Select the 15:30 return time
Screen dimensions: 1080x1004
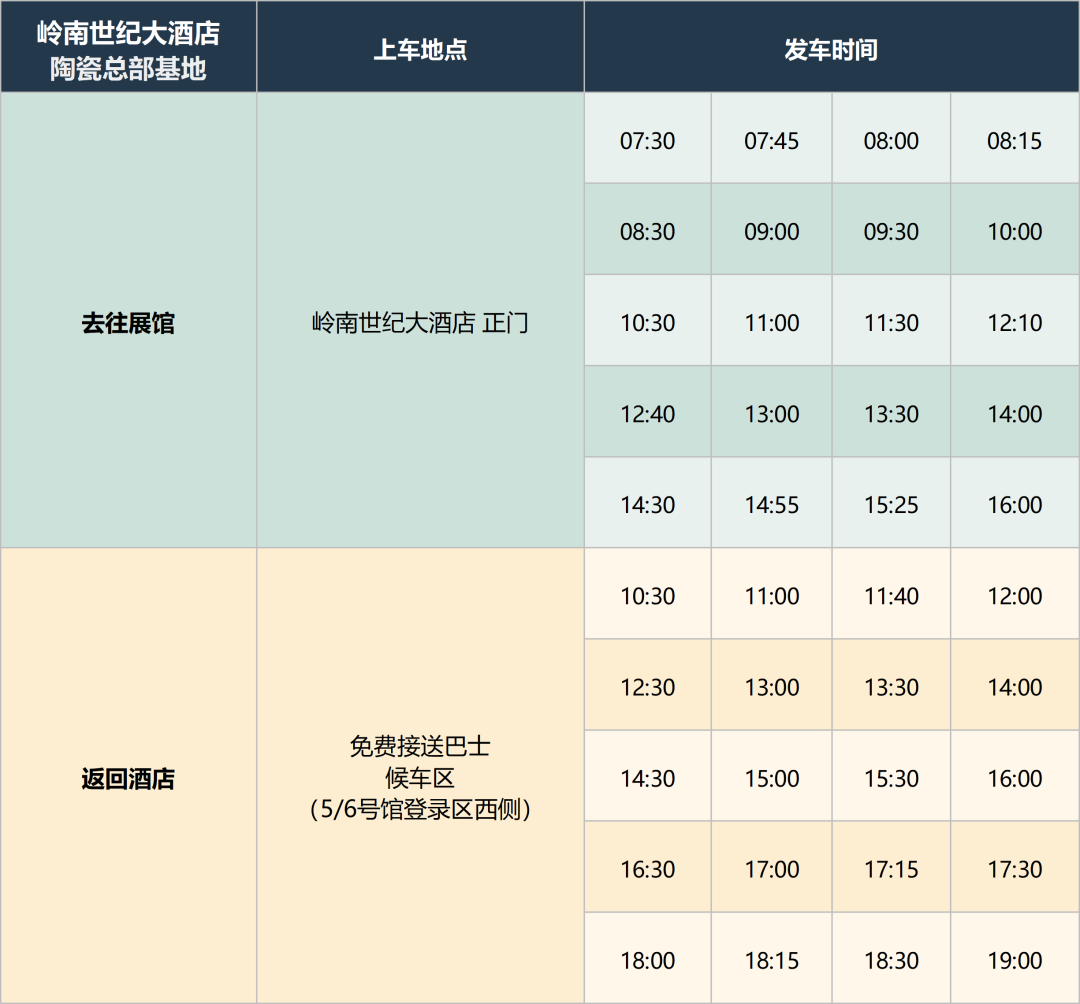pos(891,776)
